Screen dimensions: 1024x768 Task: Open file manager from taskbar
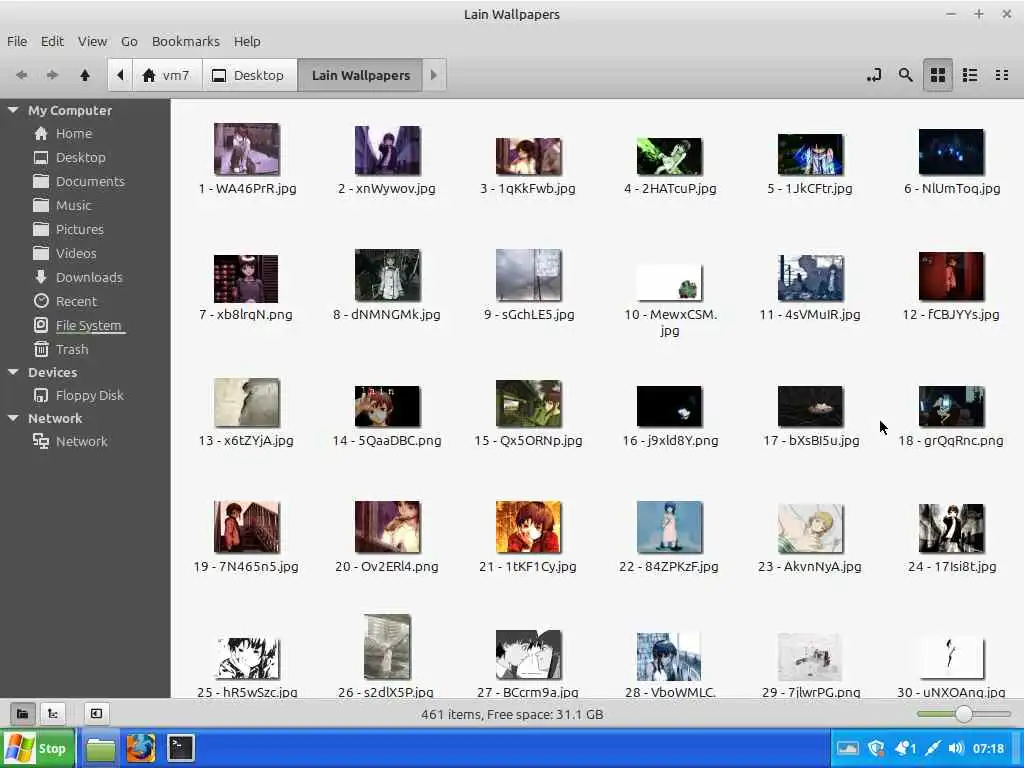coord(101,748)
